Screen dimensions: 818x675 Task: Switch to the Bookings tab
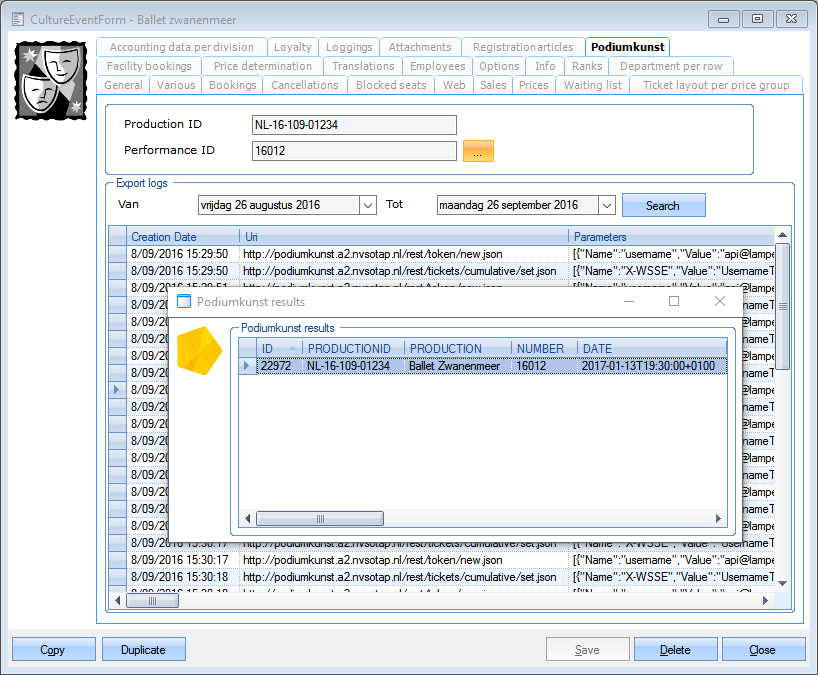tap(232, 85)
